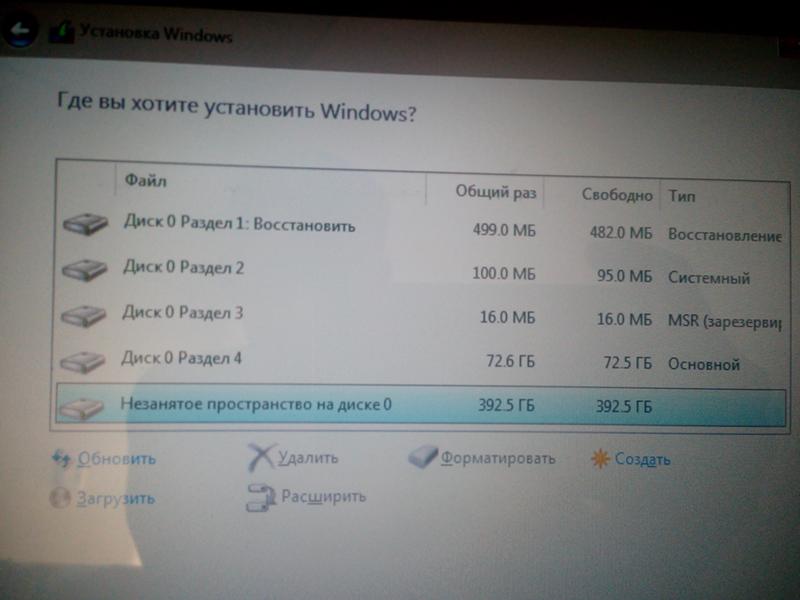Screen dimensions: 800x600
Task: Click the Расширить extend icon
Action: coord(261,497)
